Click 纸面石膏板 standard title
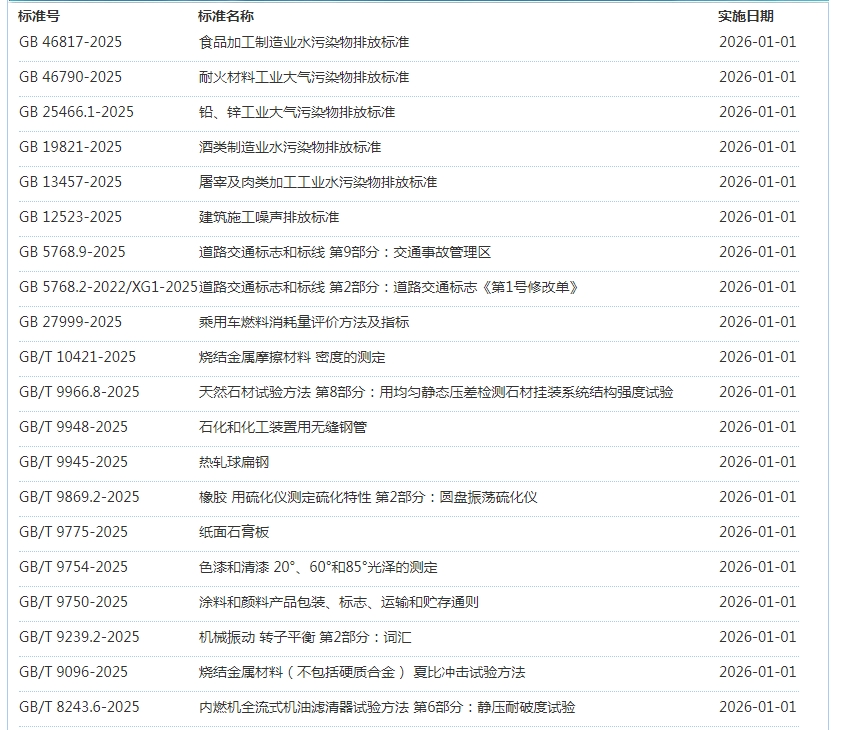850x730 pixels. [x=234, y=532]
